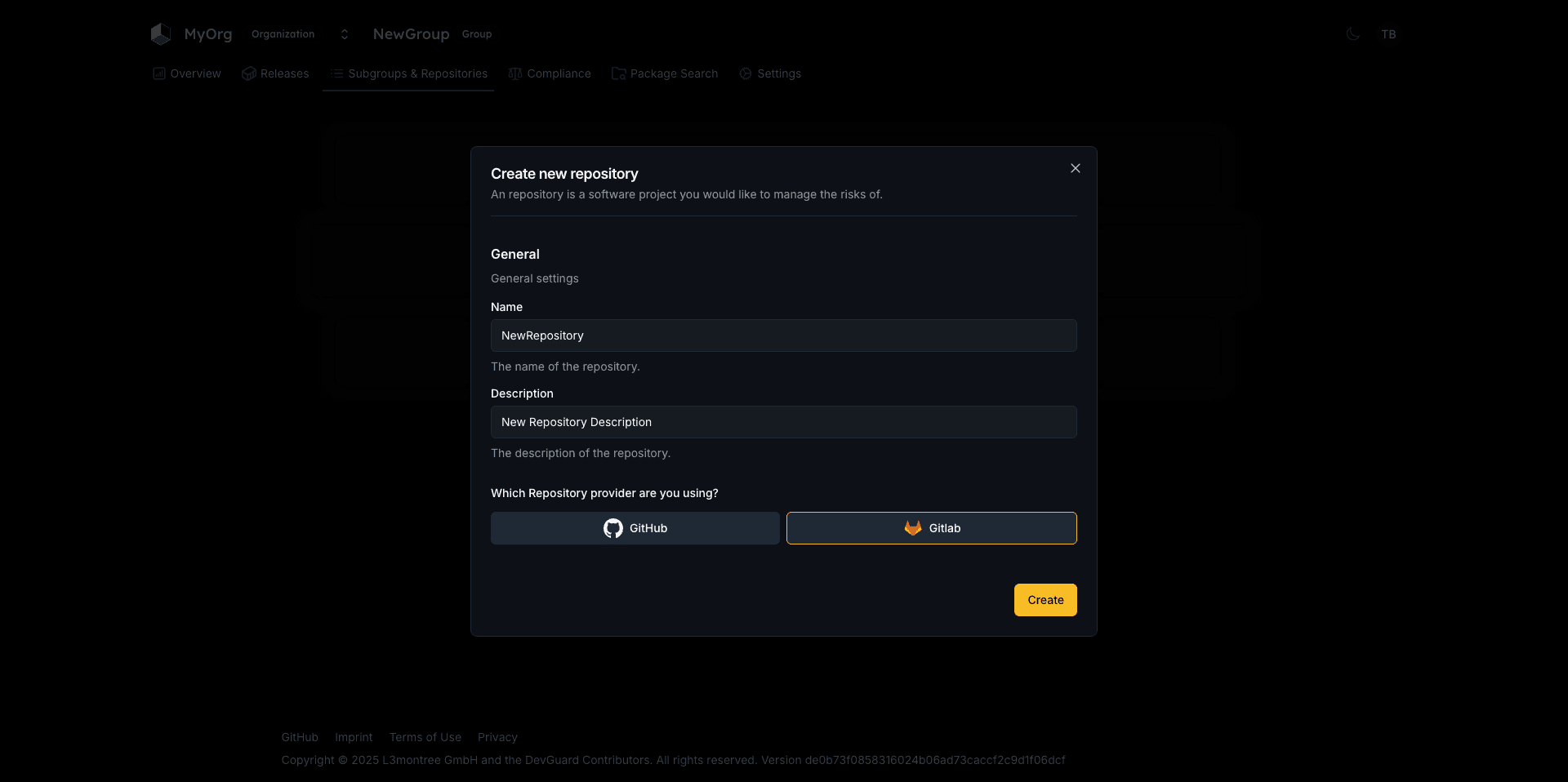
Task: Click the Subgroups & Repositories list icon
Action: (x=336, y=73)
